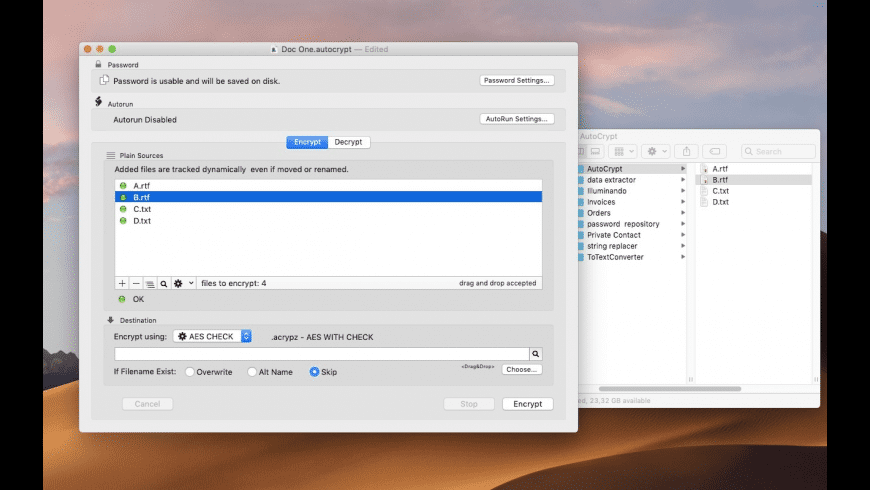Viewport: 870px width, 490px height.
Task: Select Alt Name radio option
Action: [252, 372]
